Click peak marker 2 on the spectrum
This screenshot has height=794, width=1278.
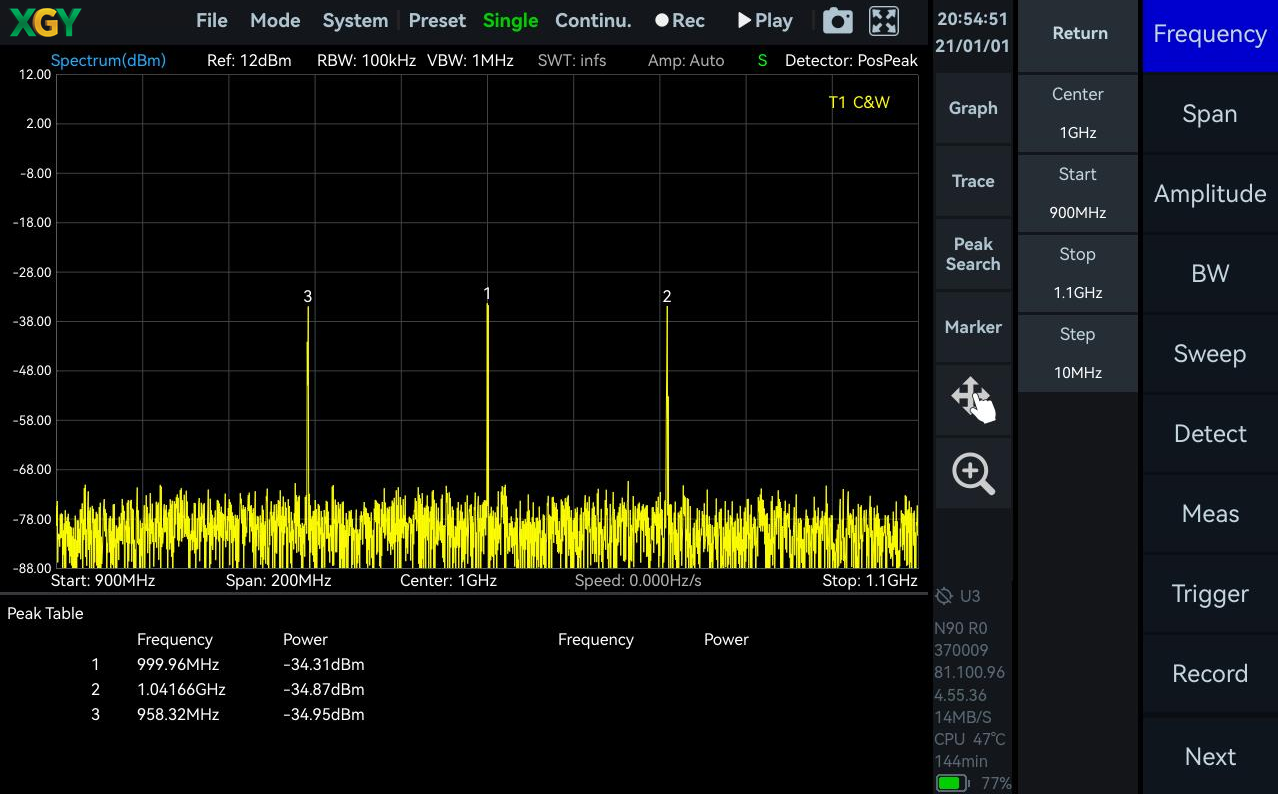tap(667, 296)
